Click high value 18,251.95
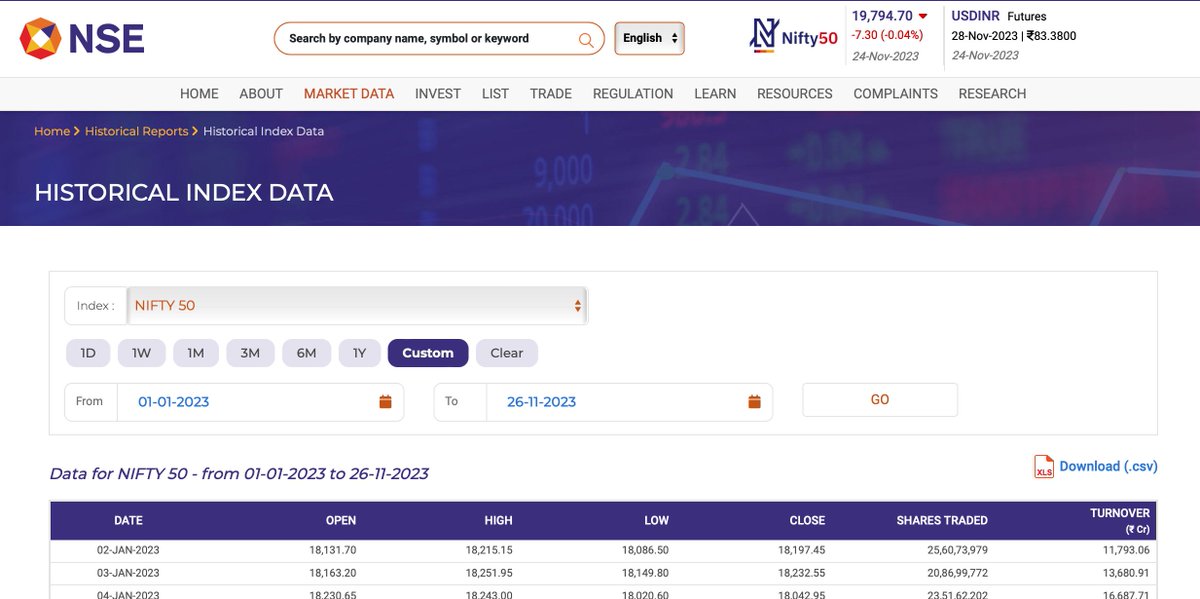 tap(489, 574)
